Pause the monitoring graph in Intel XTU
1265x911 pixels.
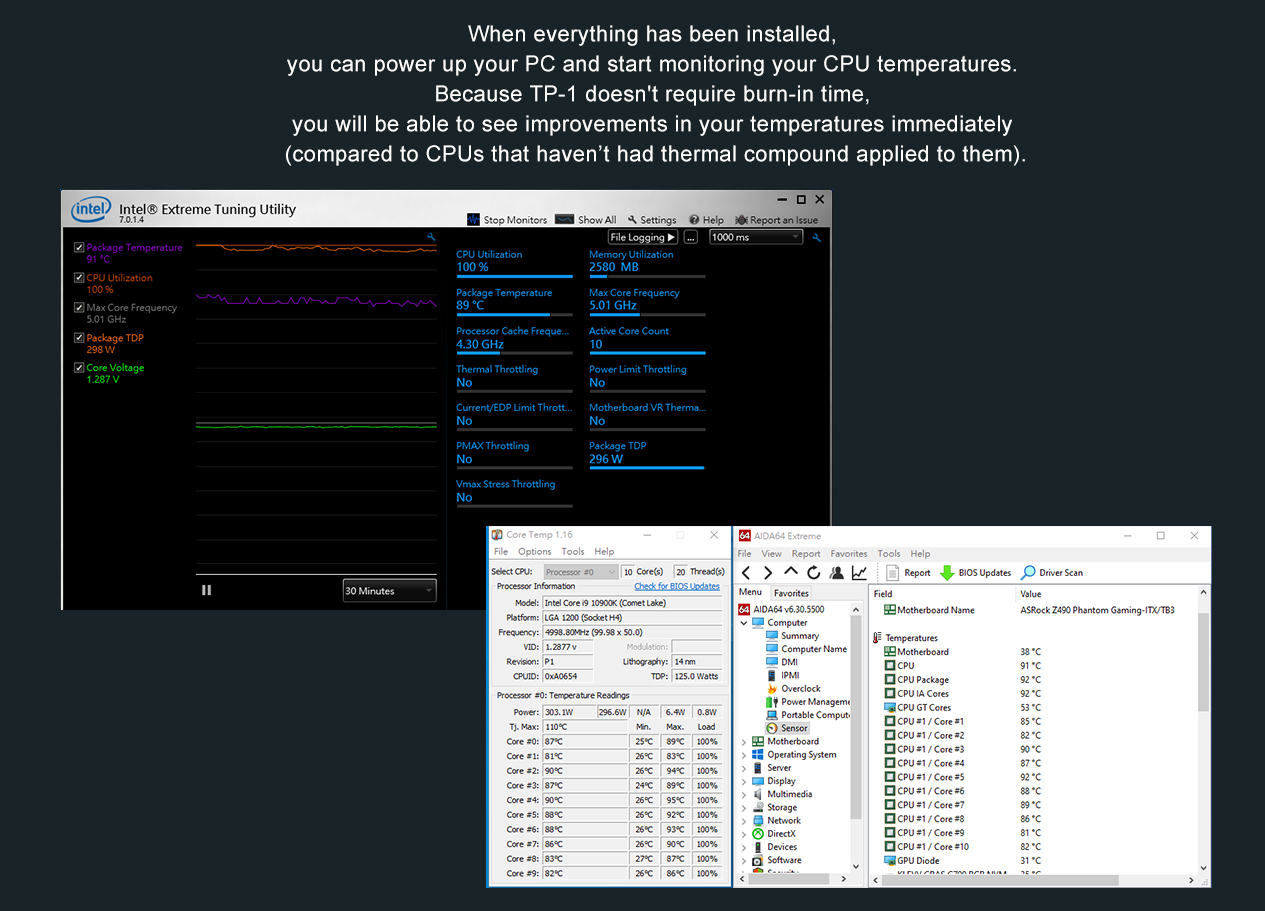click(206, 590)
